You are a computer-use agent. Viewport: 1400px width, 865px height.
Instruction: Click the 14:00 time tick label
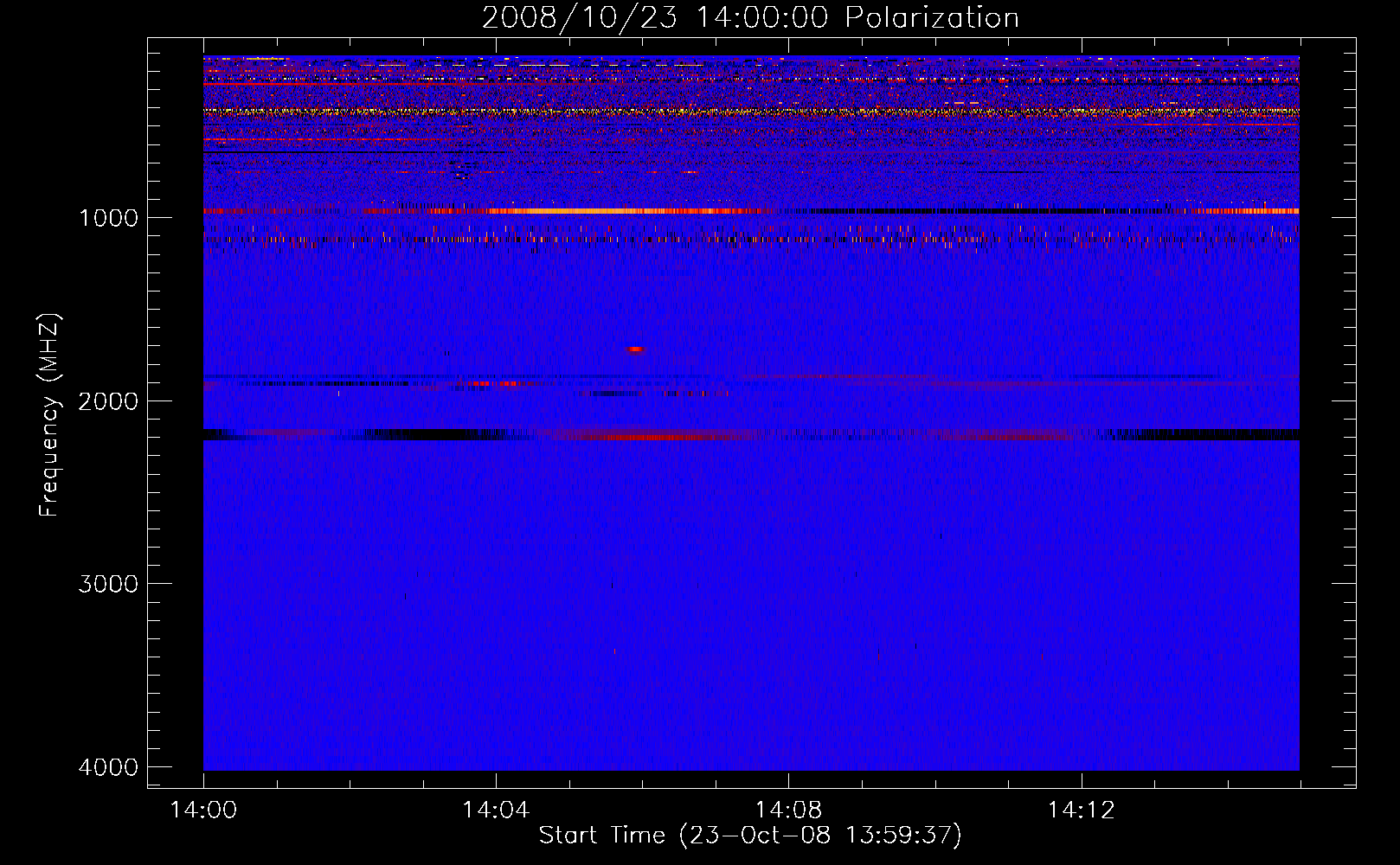click(x=203, y=811)
